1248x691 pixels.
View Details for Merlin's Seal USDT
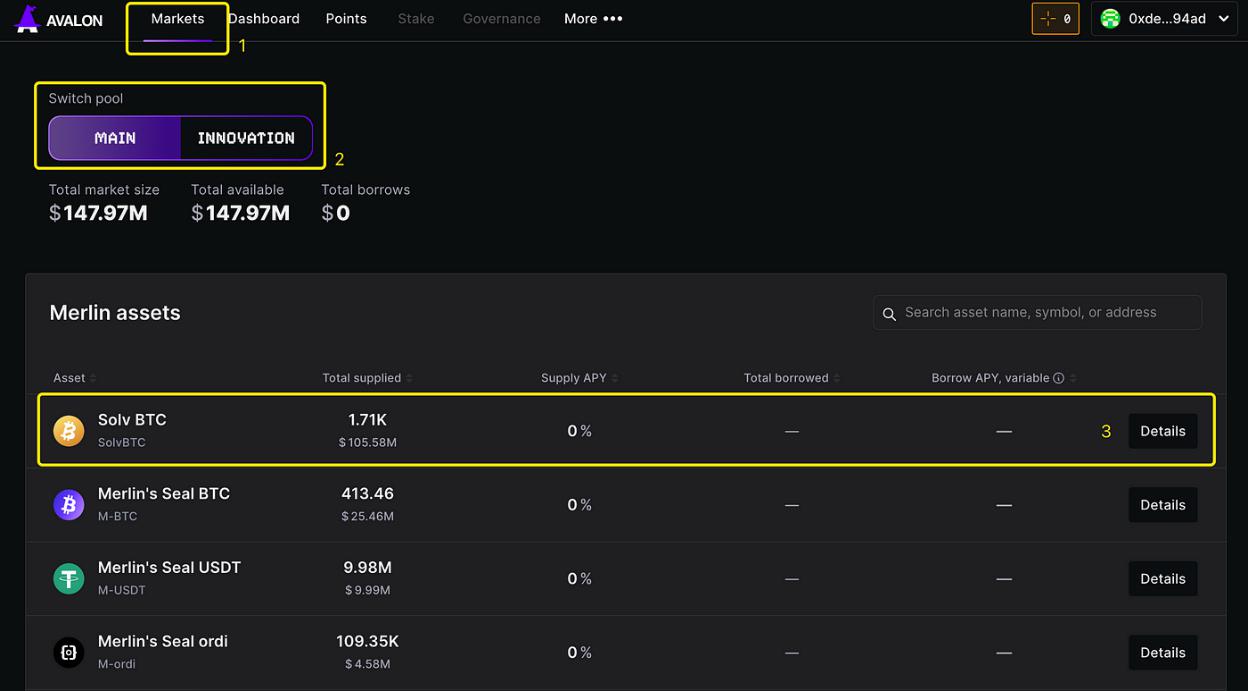[1163, 579]
